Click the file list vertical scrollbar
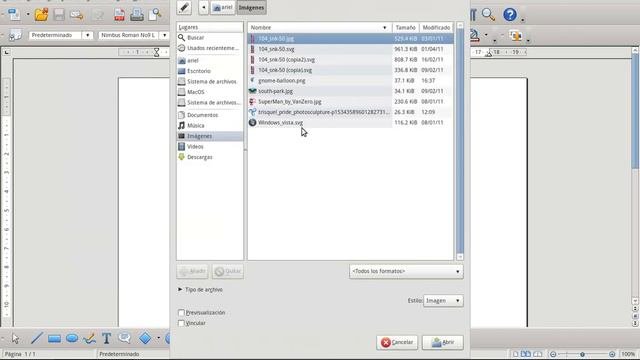The image size is (640, 360). (x=460, y=141)
